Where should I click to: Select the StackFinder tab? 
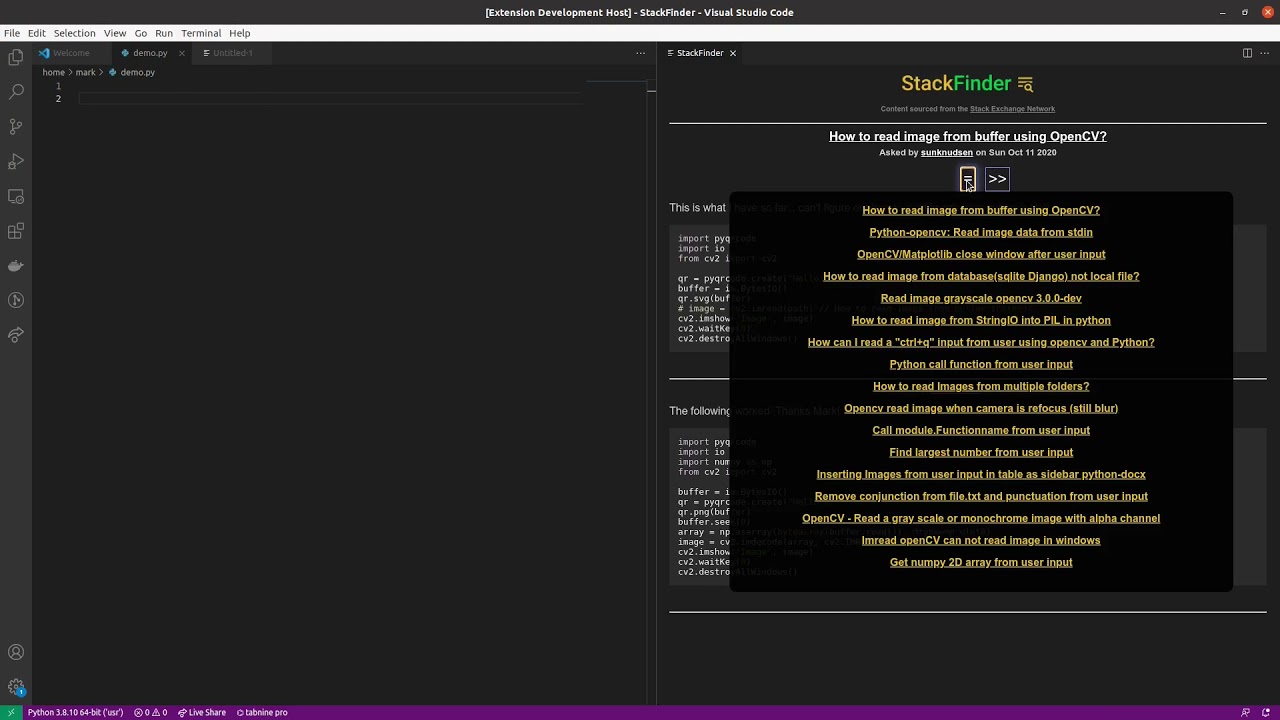pos(700,53)
